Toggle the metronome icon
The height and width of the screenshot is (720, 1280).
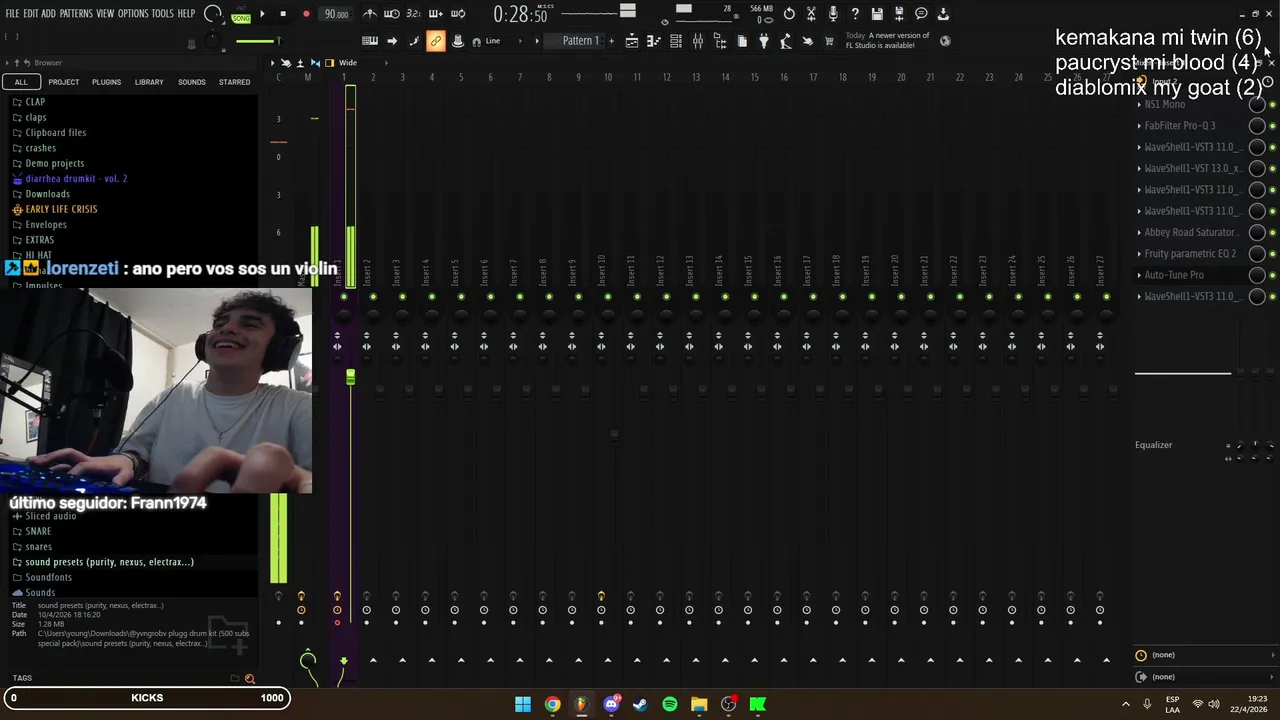coord(370,14)
